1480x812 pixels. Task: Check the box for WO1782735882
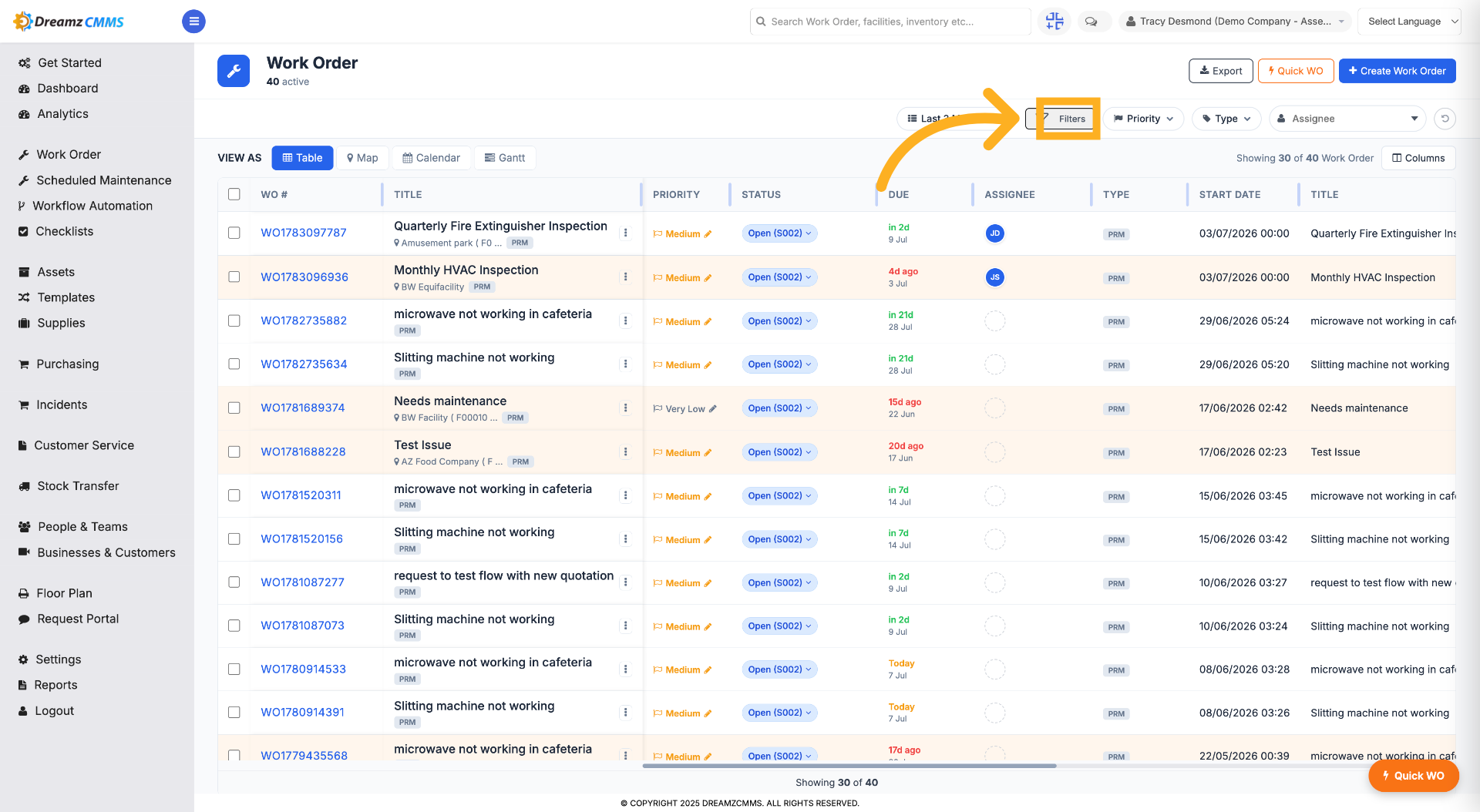234,320
